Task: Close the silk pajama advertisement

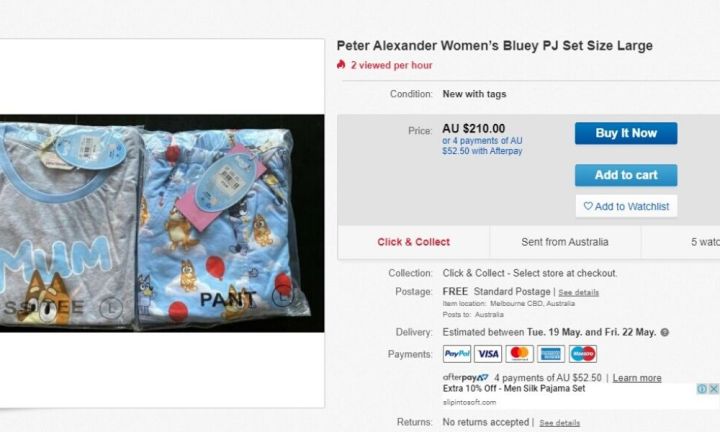Action: [714, 389]
